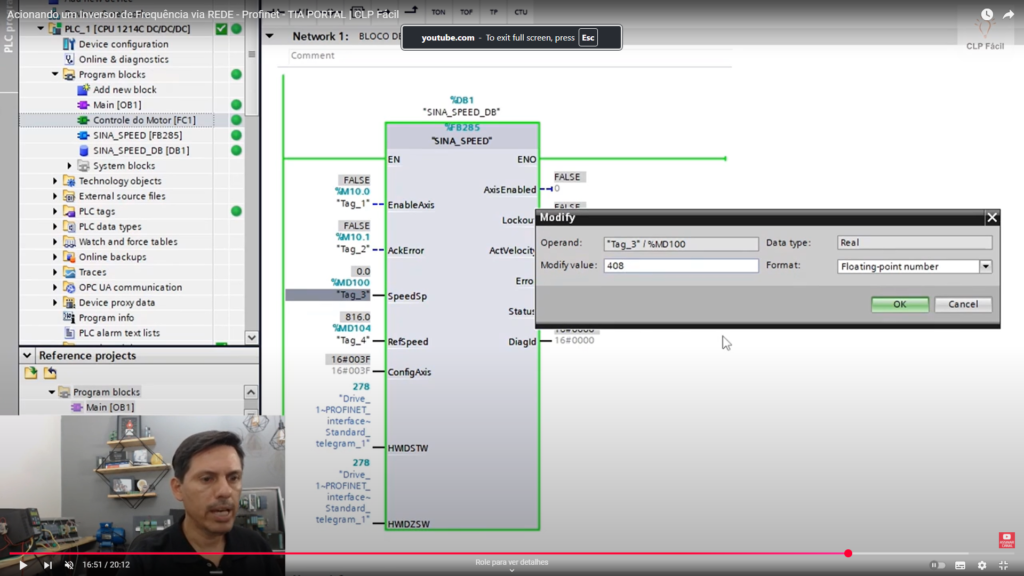Open the Format dropdown in Modify dialog
The width and height of the screenshot is (1024, 576).
(985, 266)
